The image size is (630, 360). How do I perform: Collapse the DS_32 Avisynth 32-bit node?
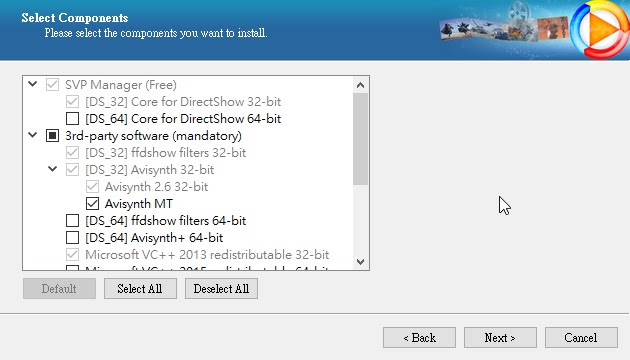click(53, 169)
